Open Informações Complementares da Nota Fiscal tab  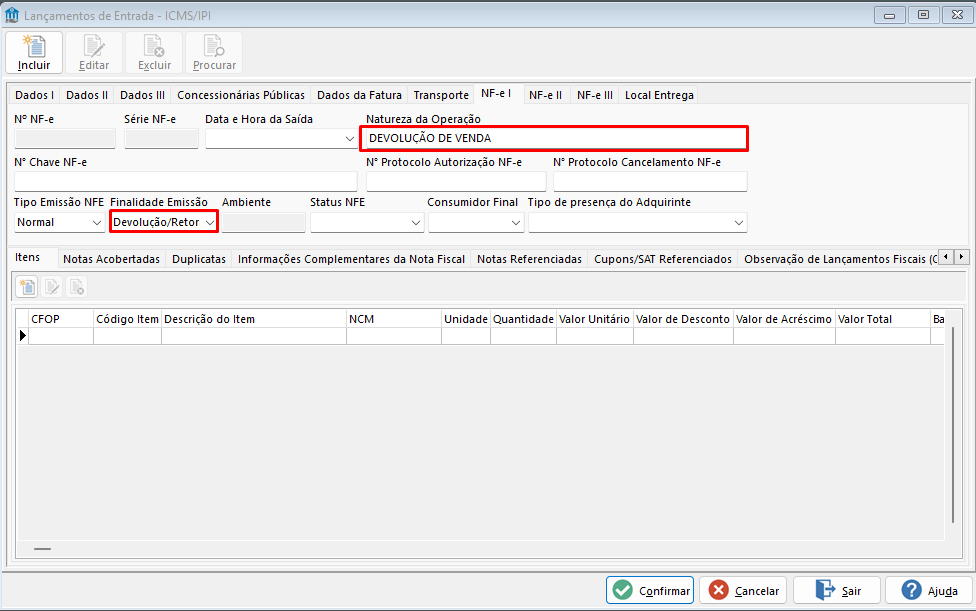351,259
